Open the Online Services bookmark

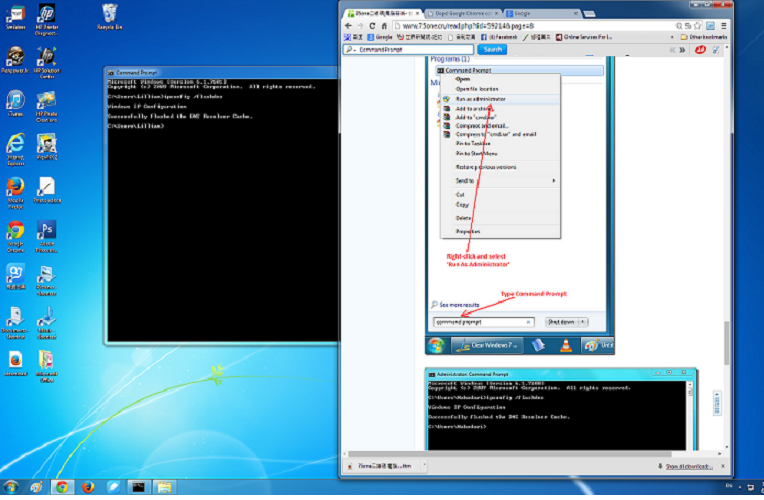click(x=584, y=37)
